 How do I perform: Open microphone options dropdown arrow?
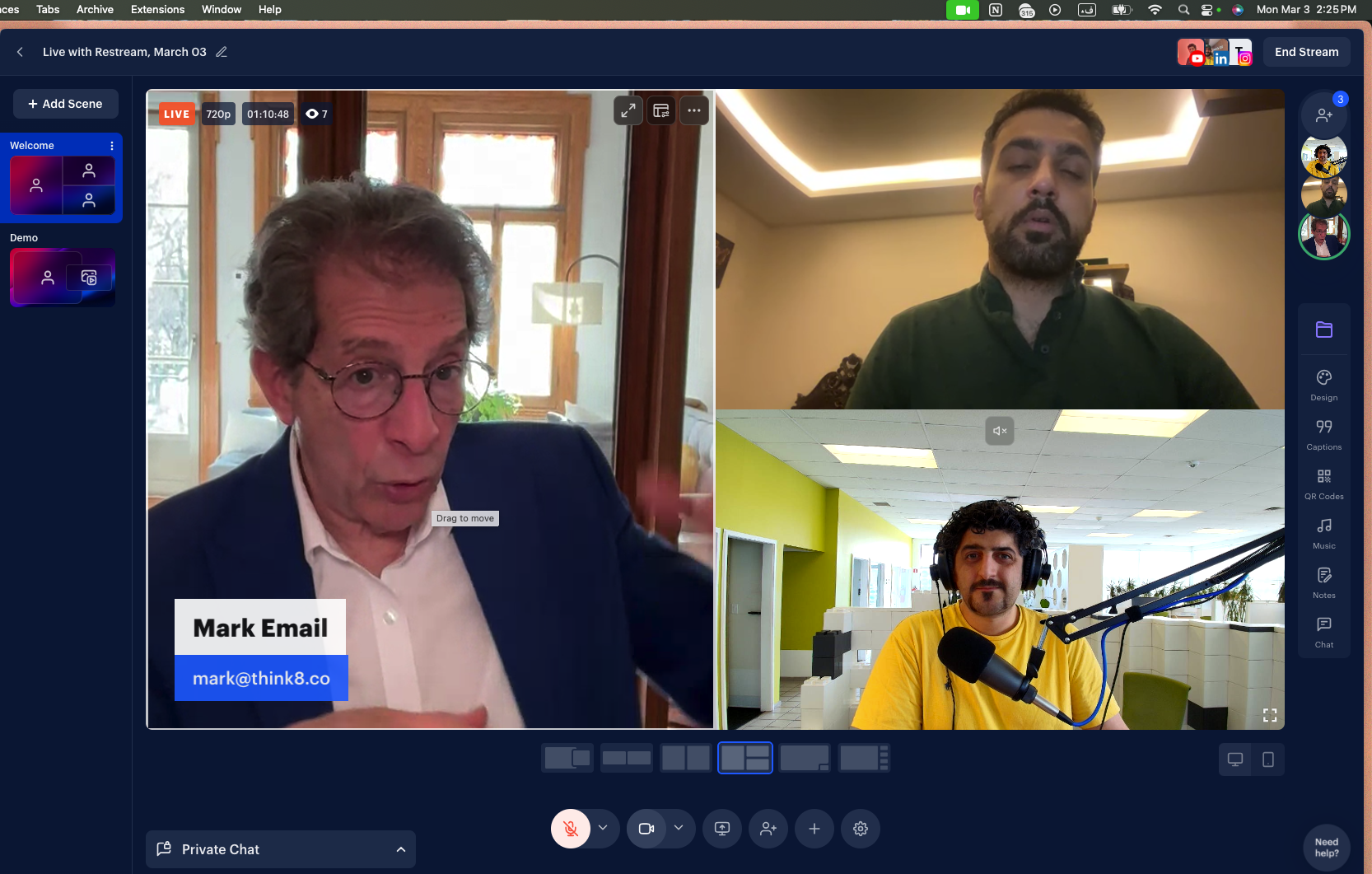603,828
